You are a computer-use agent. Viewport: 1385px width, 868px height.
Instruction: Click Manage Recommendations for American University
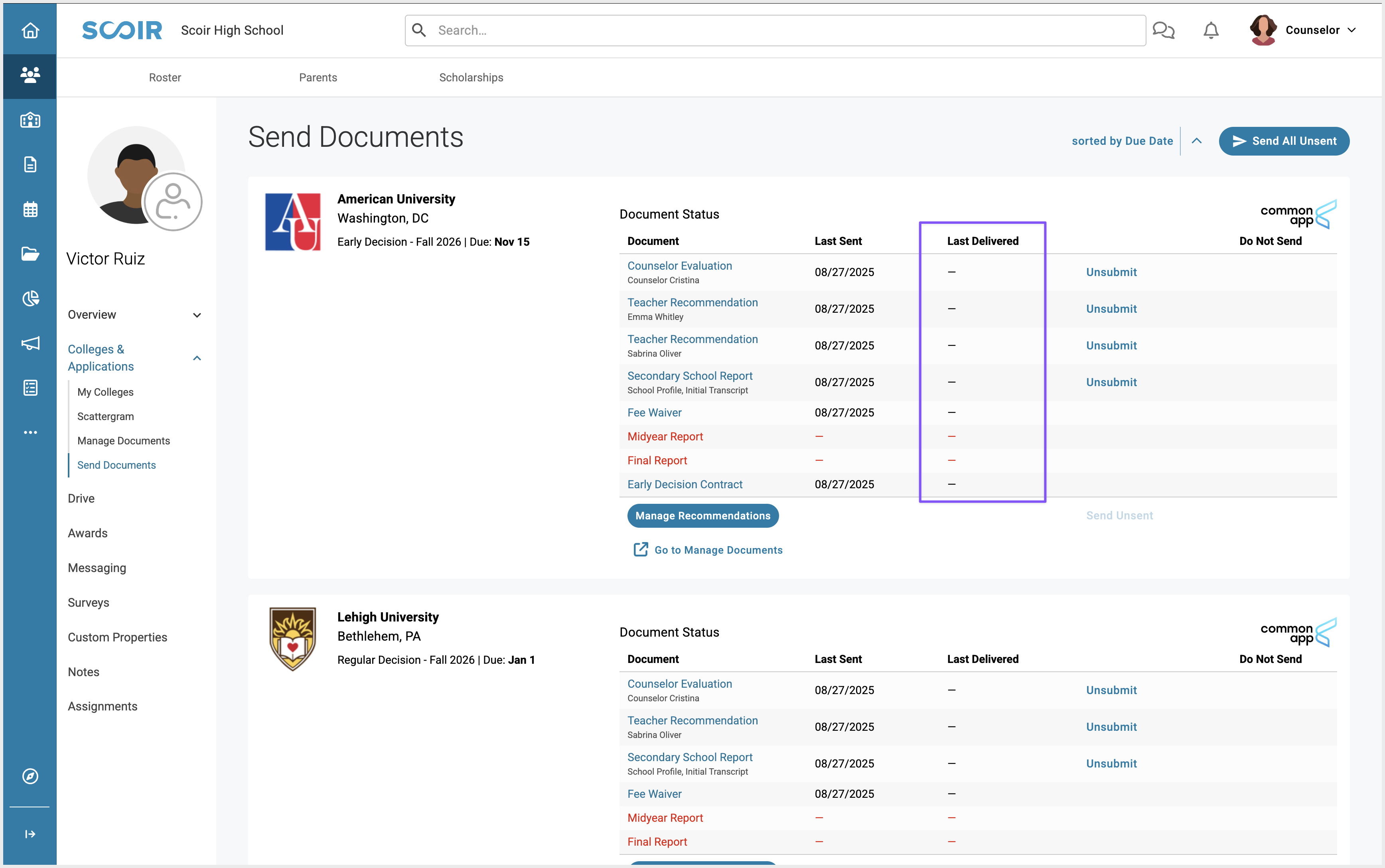tap(702, 515)
